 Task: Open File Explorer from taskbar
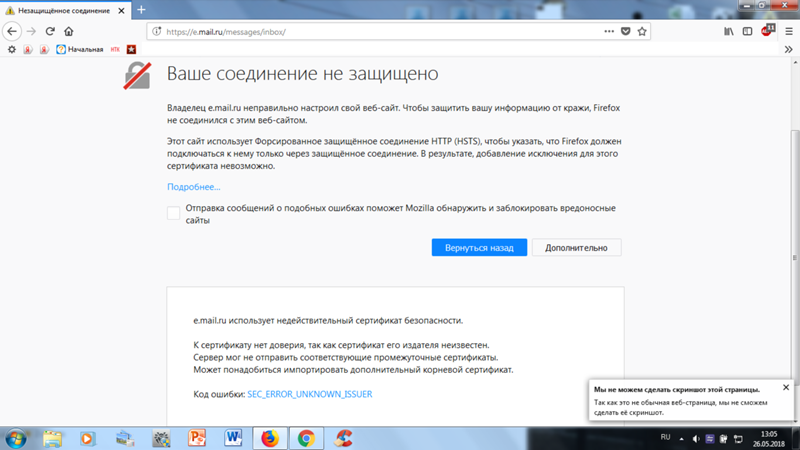pyautogui.click(x=52, y=439)
